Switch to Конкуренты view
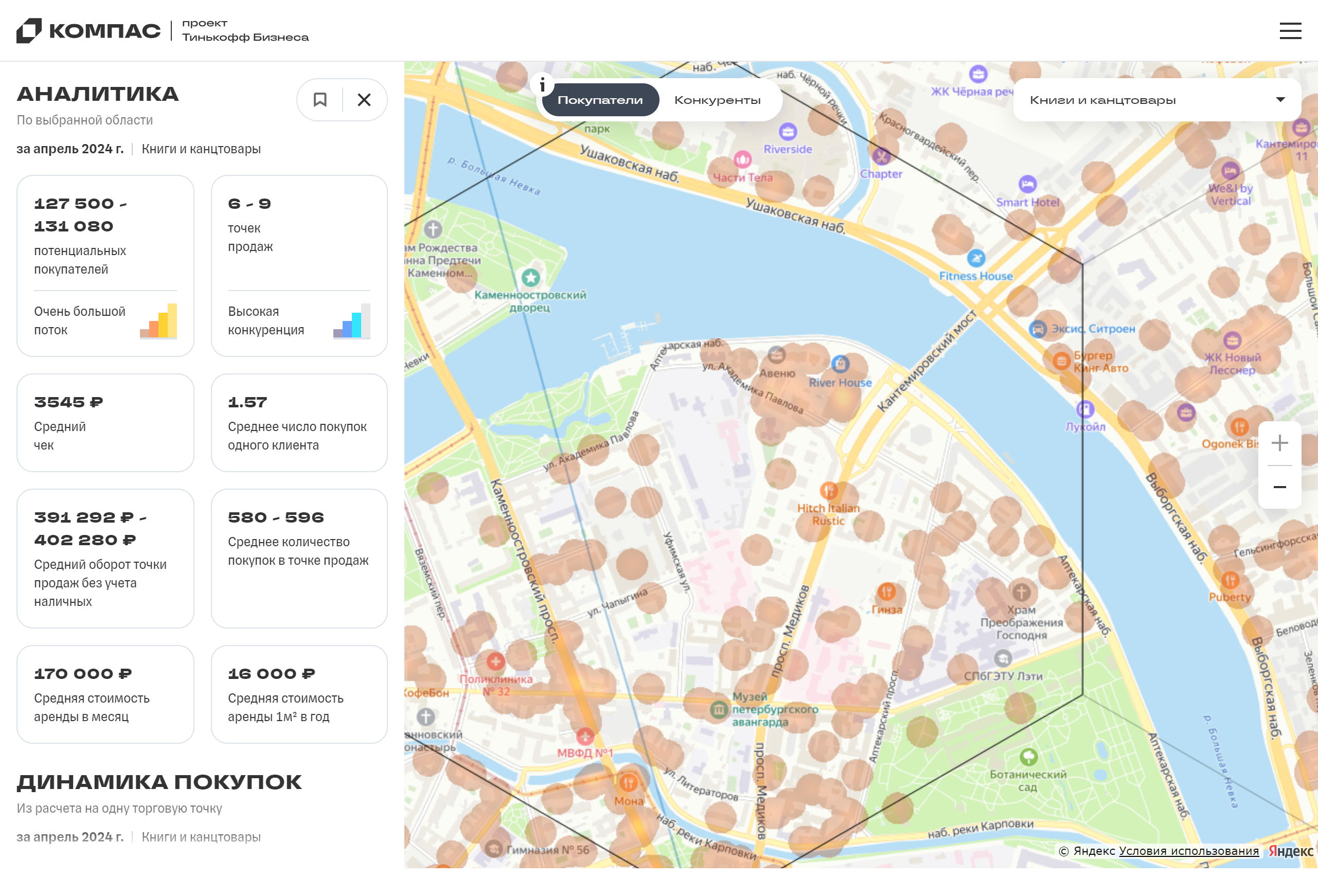 coord(718,100)
